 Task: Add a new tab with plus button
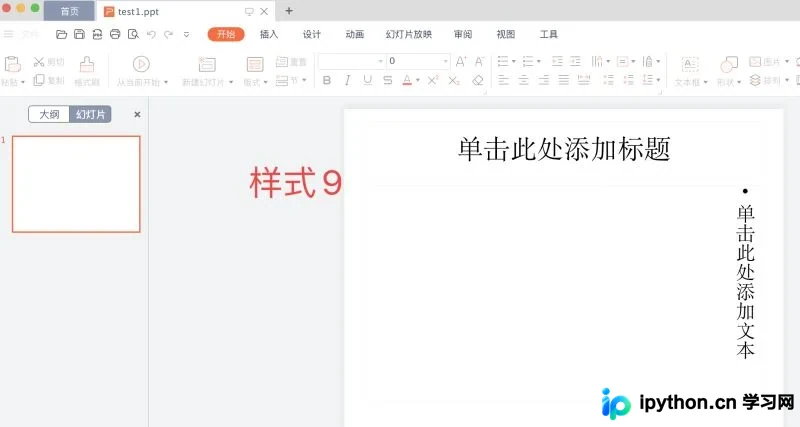tap(289, 11)
